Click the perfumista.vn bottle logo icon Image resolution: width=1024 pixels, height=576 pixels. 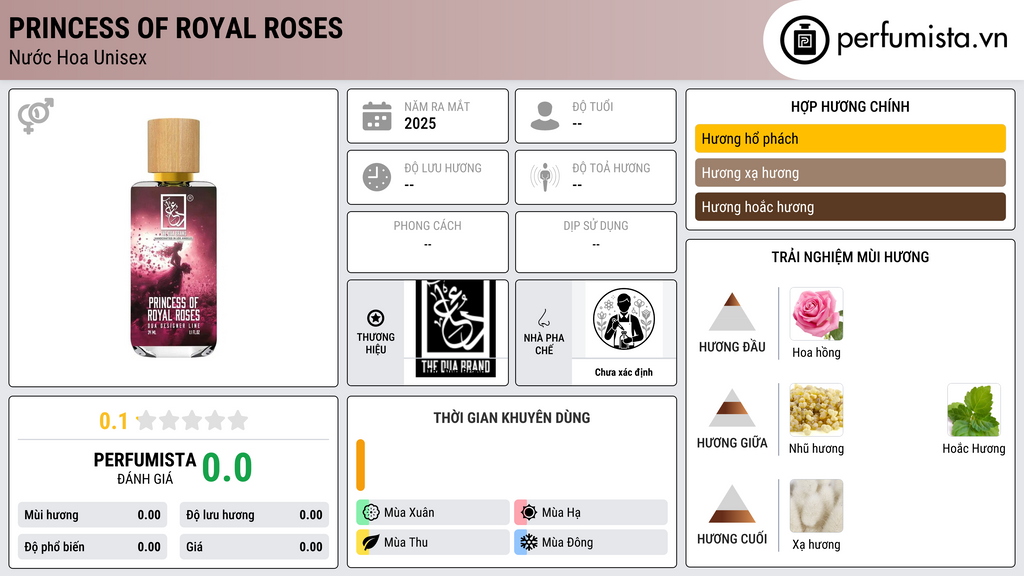804,40
